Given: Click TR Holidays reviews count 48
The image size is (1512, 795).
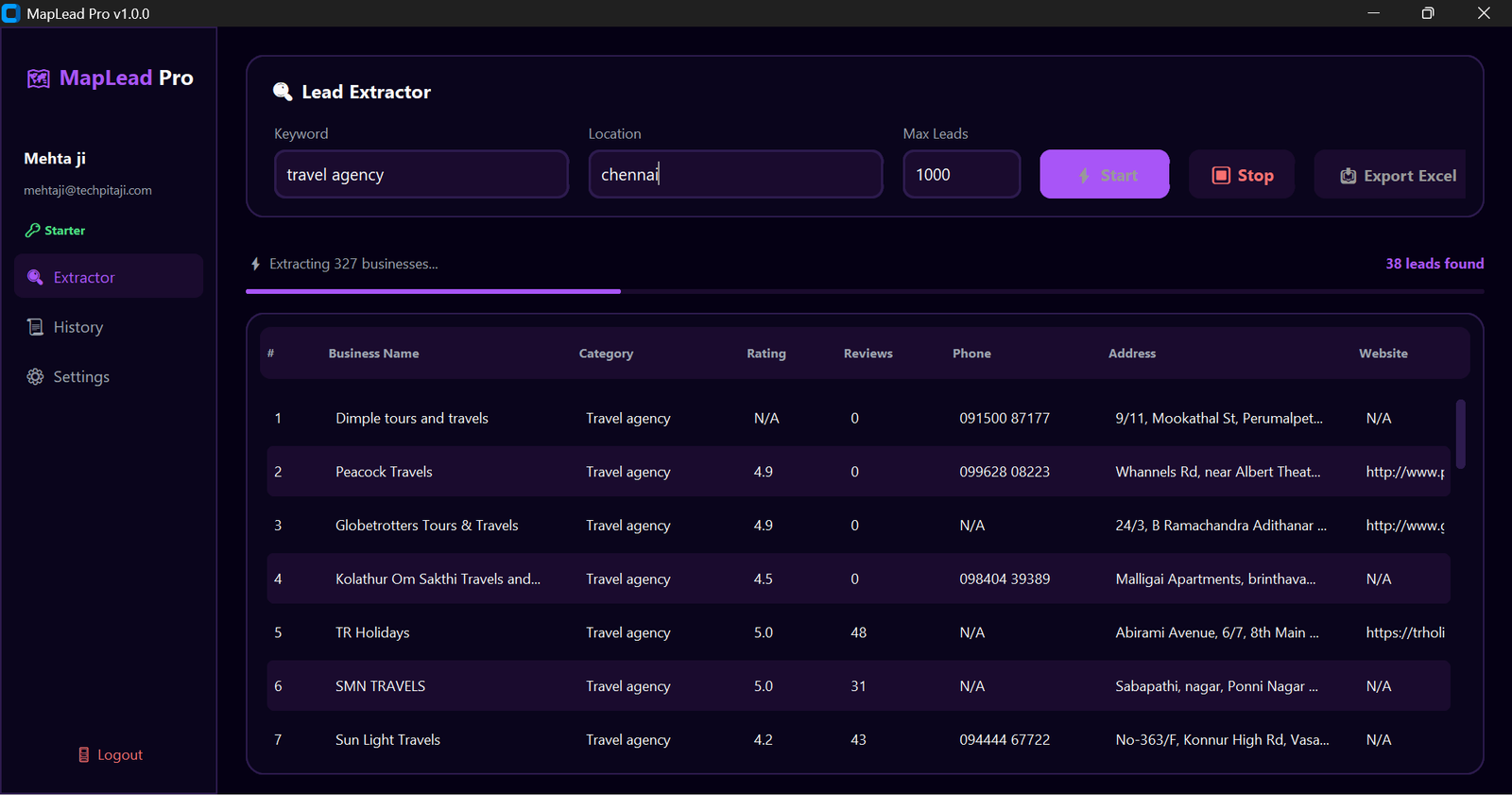Looking at the screenshot, I should click(x=858, y=632).
